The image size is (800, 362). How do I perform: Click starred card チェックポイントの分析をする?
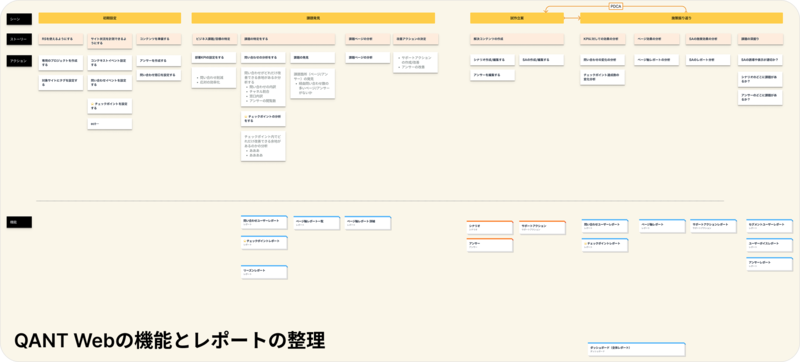263,119
